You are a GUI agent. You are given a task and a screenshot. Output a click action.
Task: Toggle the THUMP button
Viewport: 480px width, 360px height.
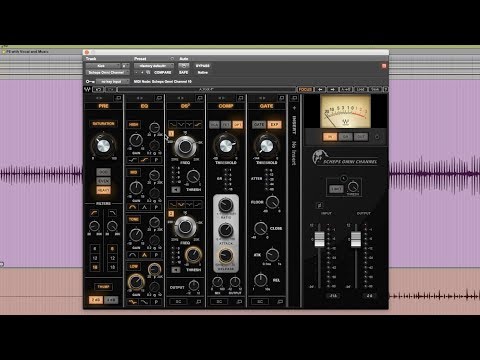pyautogui.click(x=103, y=287)
